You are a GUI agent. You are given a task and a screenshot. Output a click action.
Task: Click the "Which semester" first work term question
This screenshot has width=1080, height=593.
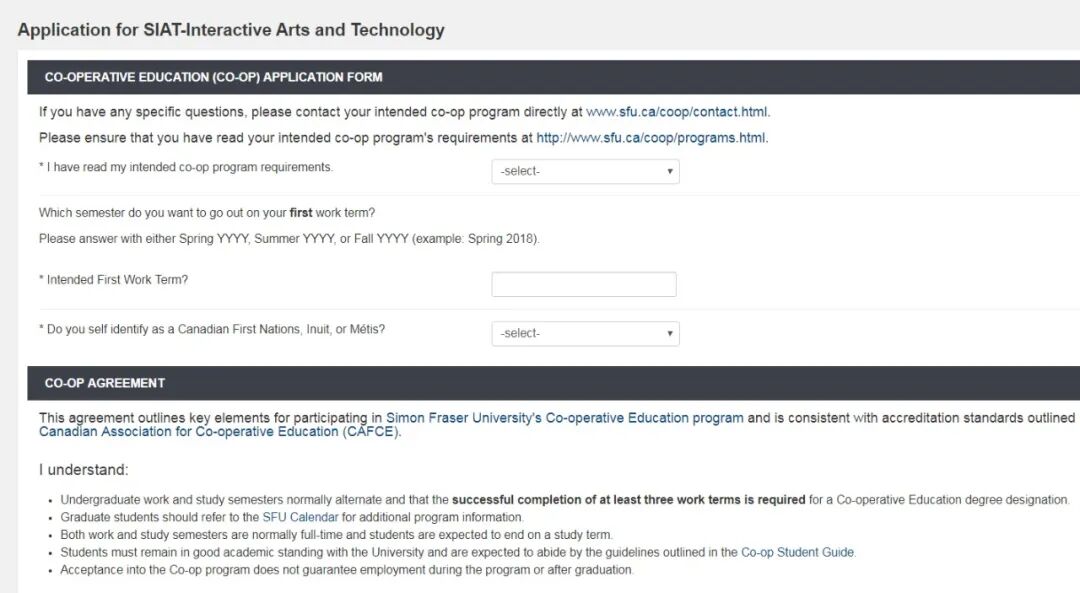click(207, 213)
